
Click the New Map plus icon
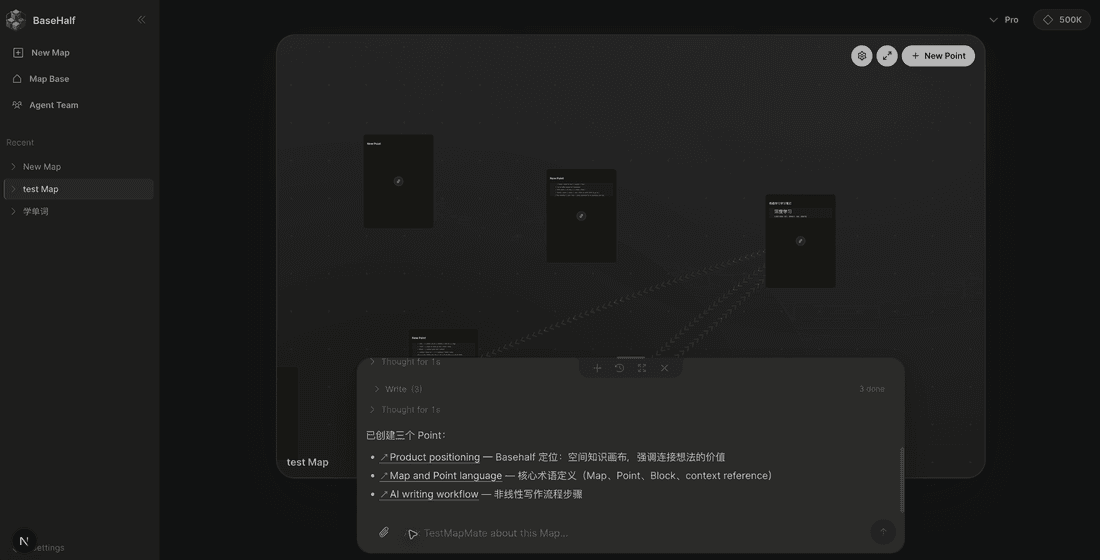18,53
